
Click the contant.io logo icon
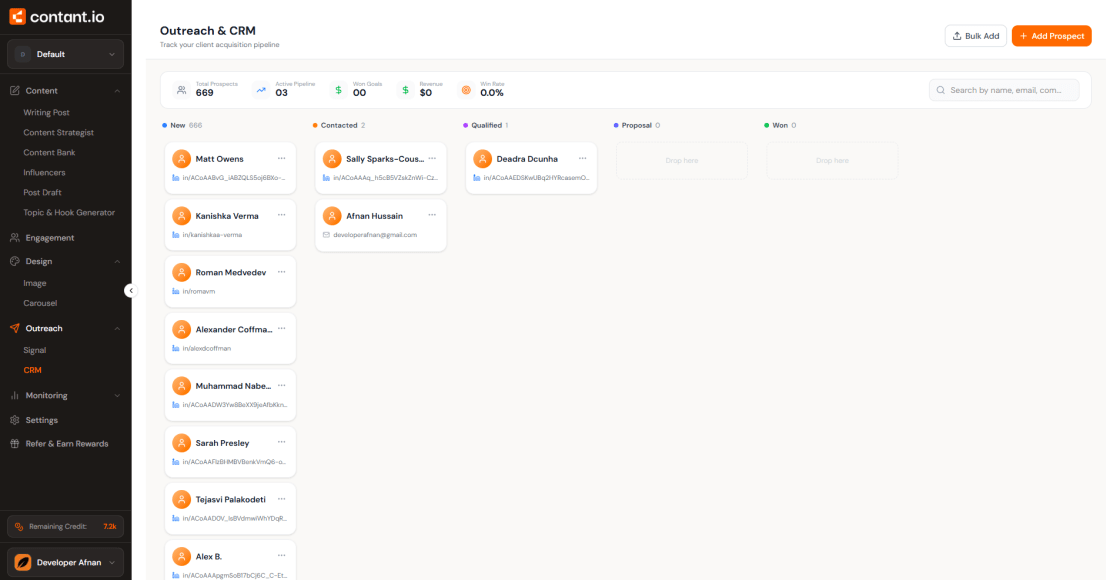click(17, 16)
